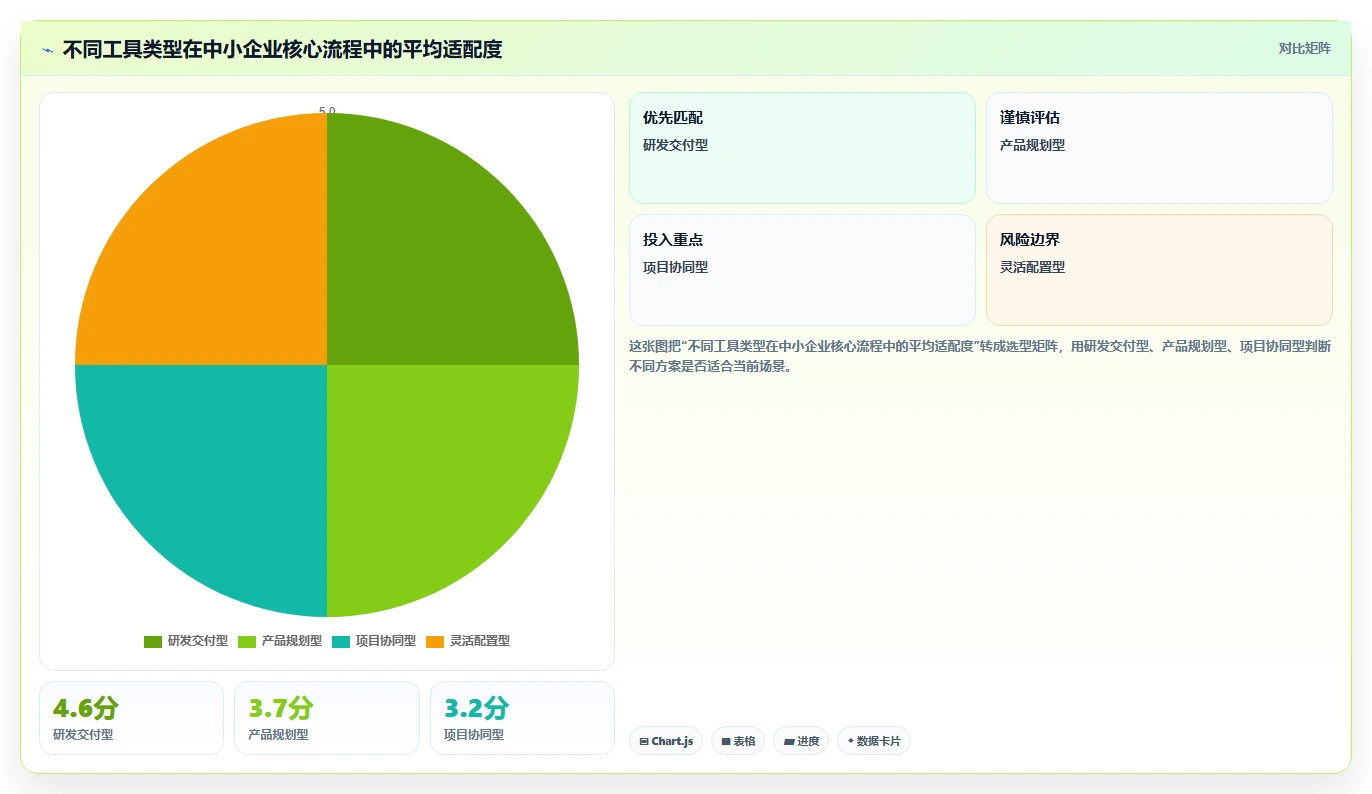The height and width of the screenshot is (794, 1372).
Task: Click the Chart.js tag icon
Action: pyautogui.click(x=644, y=741)
